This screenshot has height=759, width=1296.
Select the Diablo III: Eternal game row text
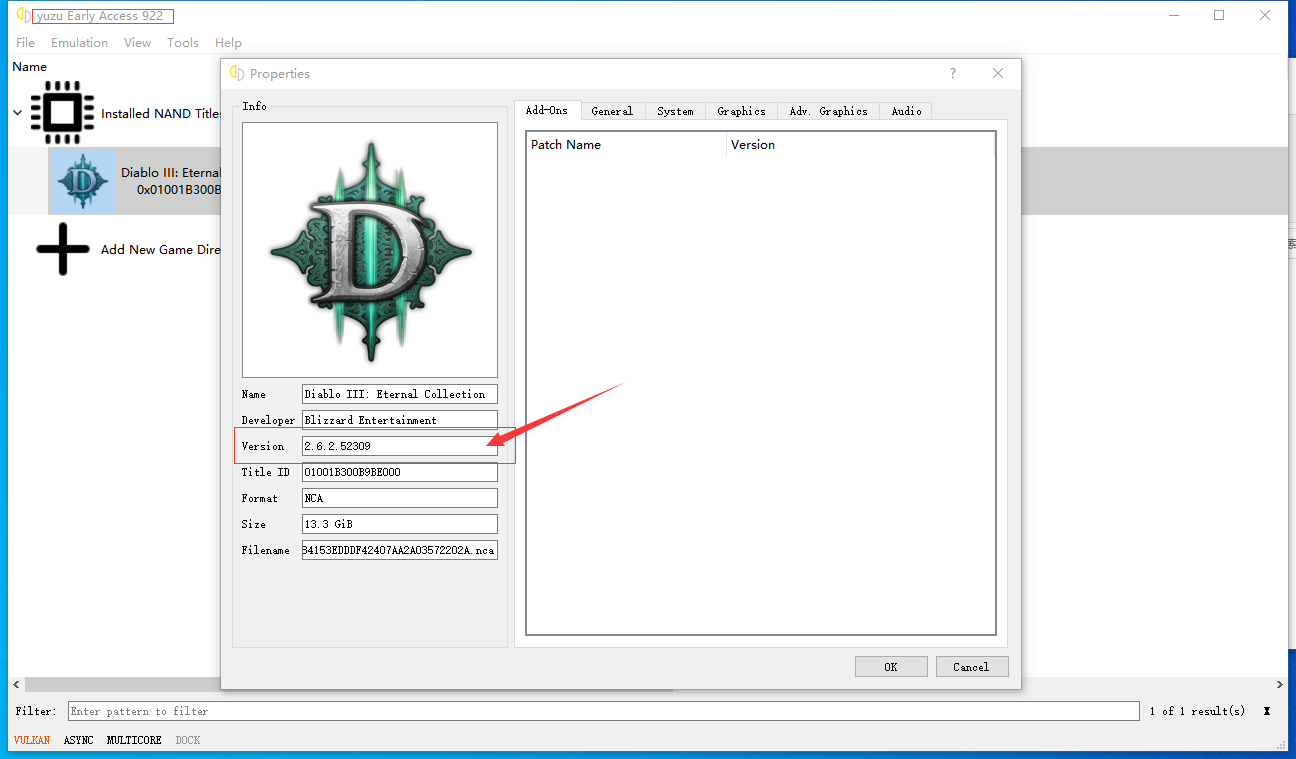click(x=170, y=181)
